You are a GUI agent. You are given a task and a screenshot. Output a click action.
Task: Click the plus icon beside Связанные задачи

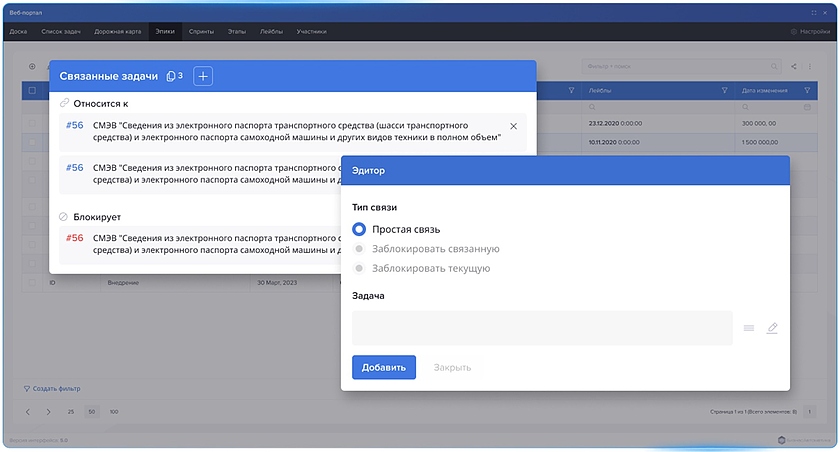pos(202,76)
